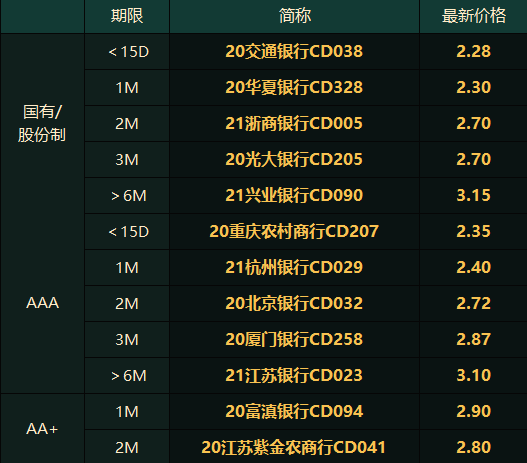Screen dimensions: 527x463
Task: Select price 2.70 for 21浙商银行CD005
Action: tap(473, 124)
